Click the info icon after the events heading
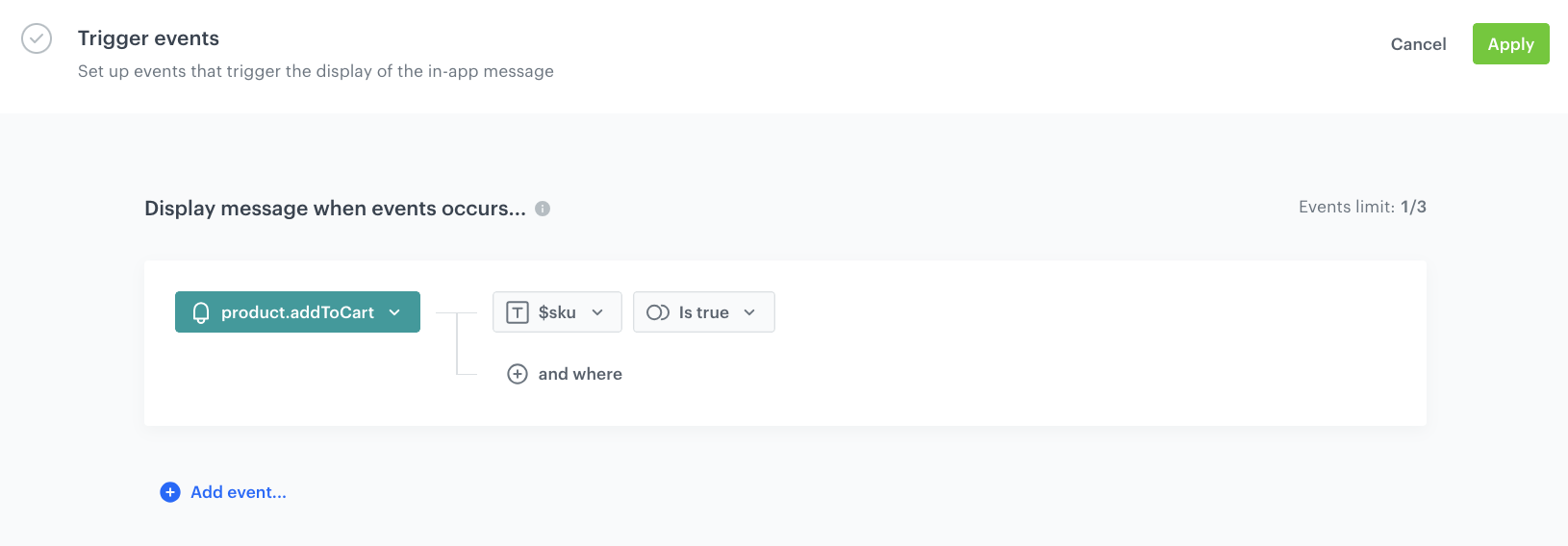1568x546 pixels. click(x=543, y=209)
